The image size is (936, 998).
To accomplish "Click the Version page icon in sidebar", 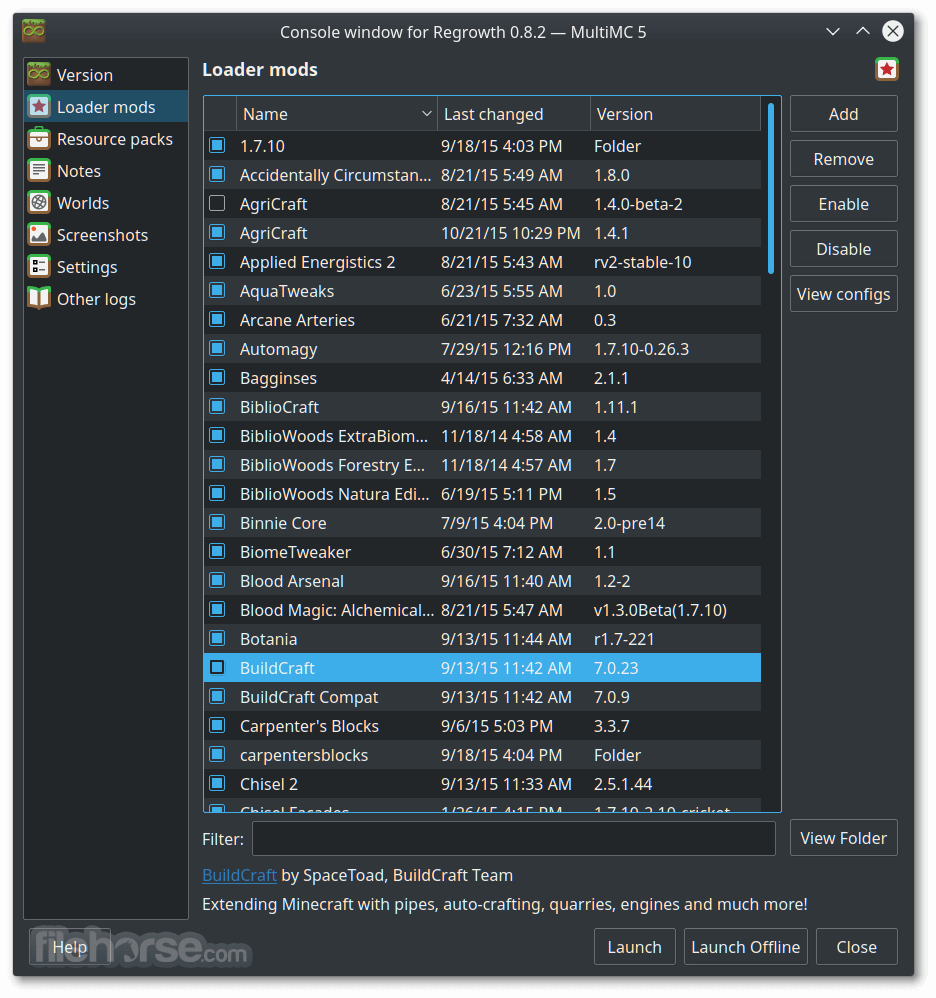I will [39, 74].
